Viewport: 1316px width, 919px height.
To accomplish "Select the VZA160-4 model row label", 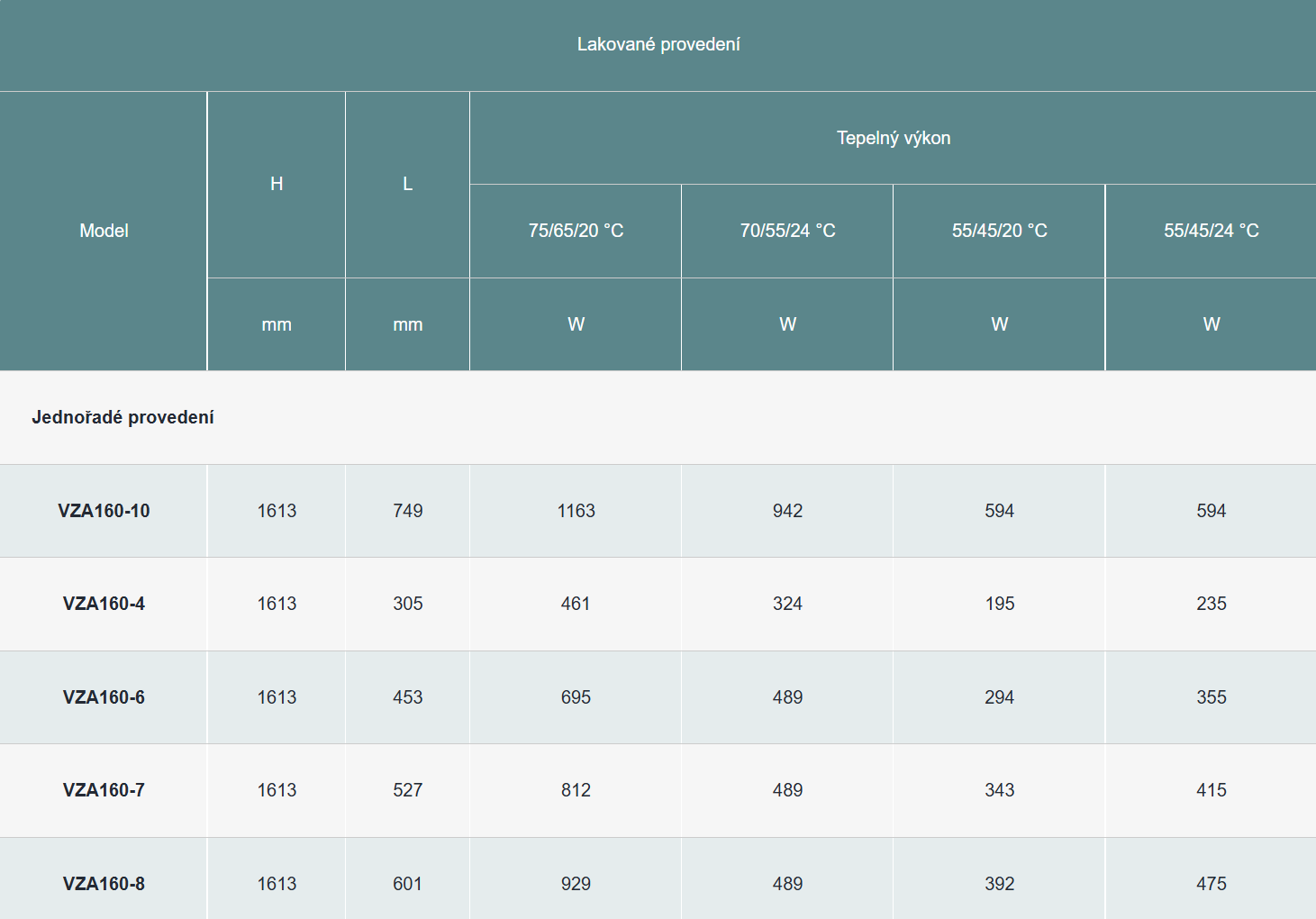I will click(x=104, y=604).
